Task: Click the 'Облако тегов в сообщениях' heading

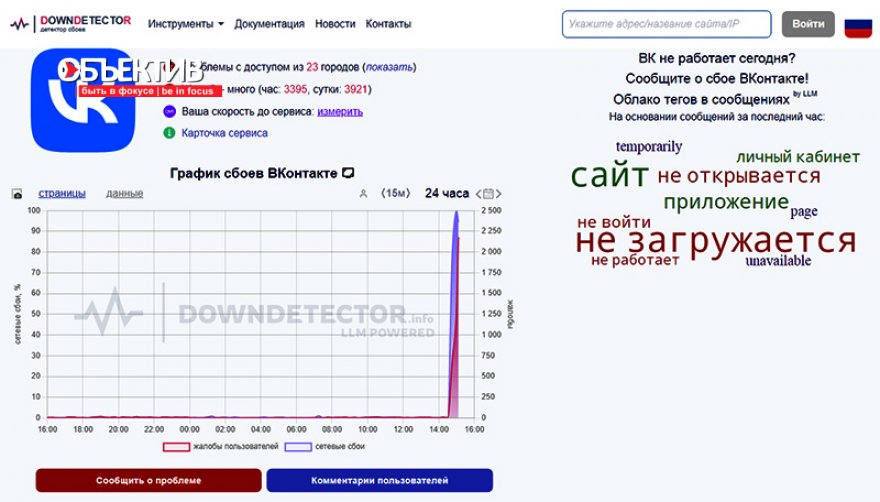Action: (x=702, y=99)
